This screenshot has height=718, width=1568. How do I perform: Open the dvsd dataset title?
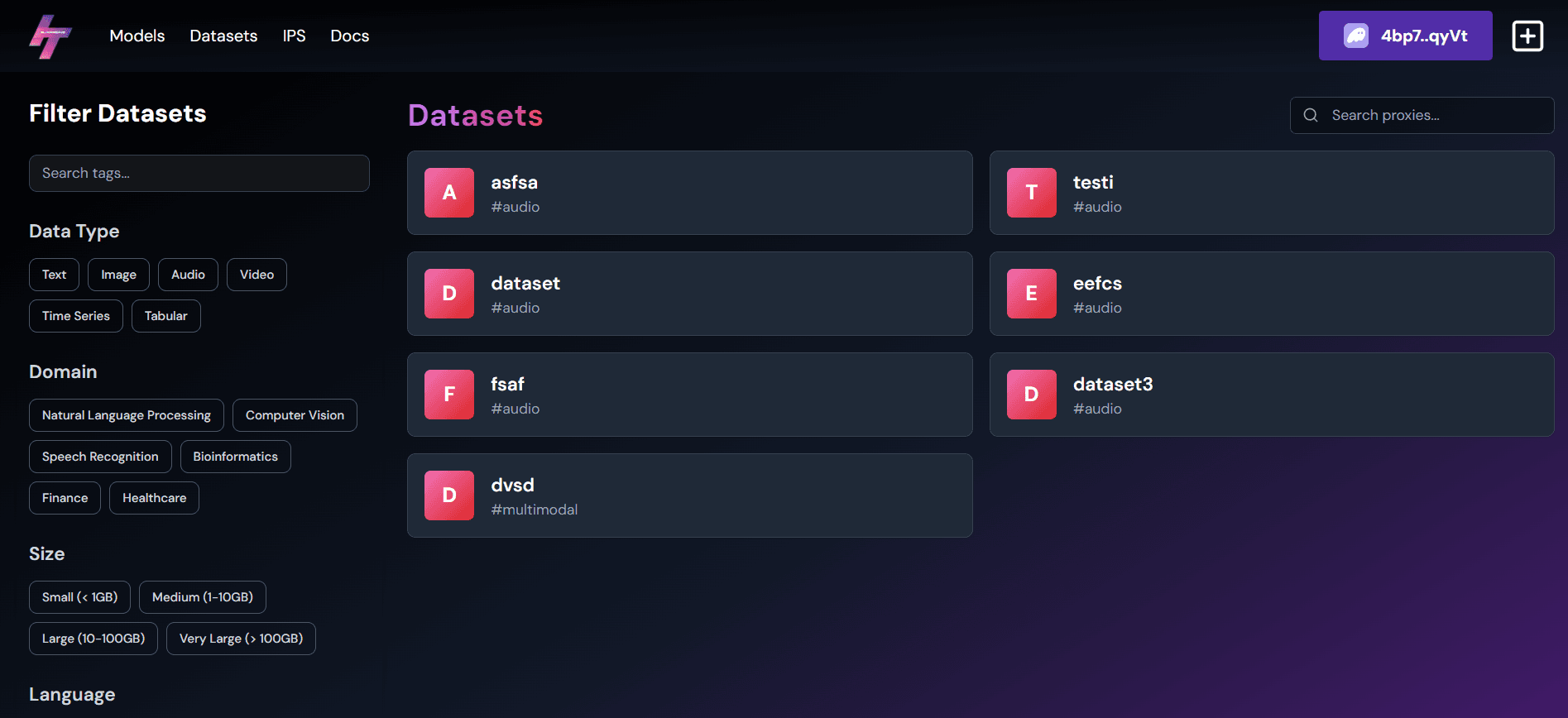click(x=512, y=485)
